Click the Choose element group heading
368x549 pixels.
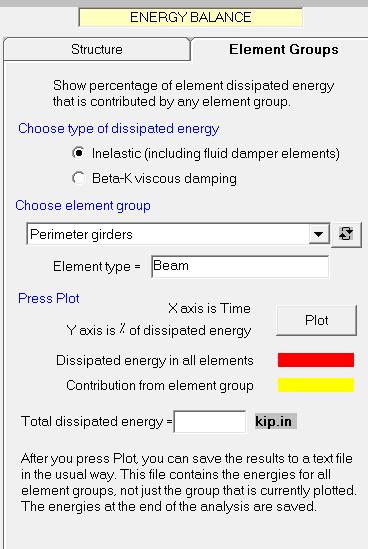tap(83, 206)
